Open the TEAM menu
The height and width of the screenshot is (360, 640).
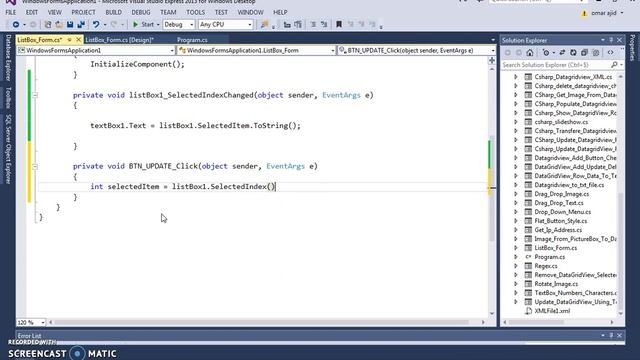pos(168,12)
